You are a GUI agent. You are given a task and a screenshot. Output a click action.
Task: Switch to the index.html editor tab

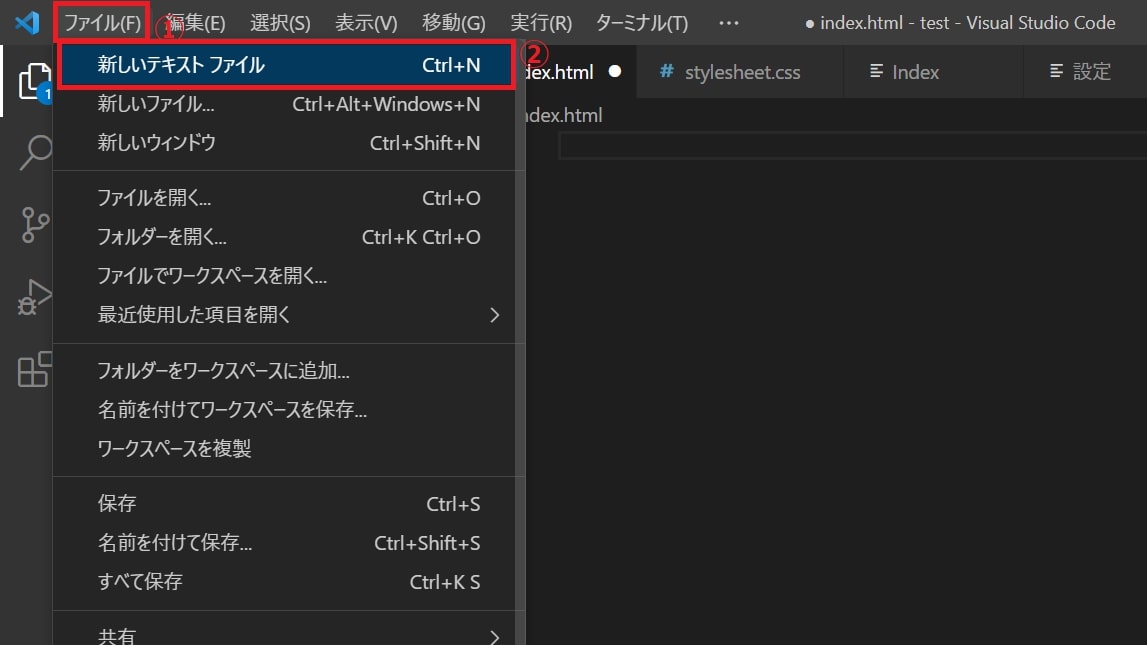click(580, 72)
